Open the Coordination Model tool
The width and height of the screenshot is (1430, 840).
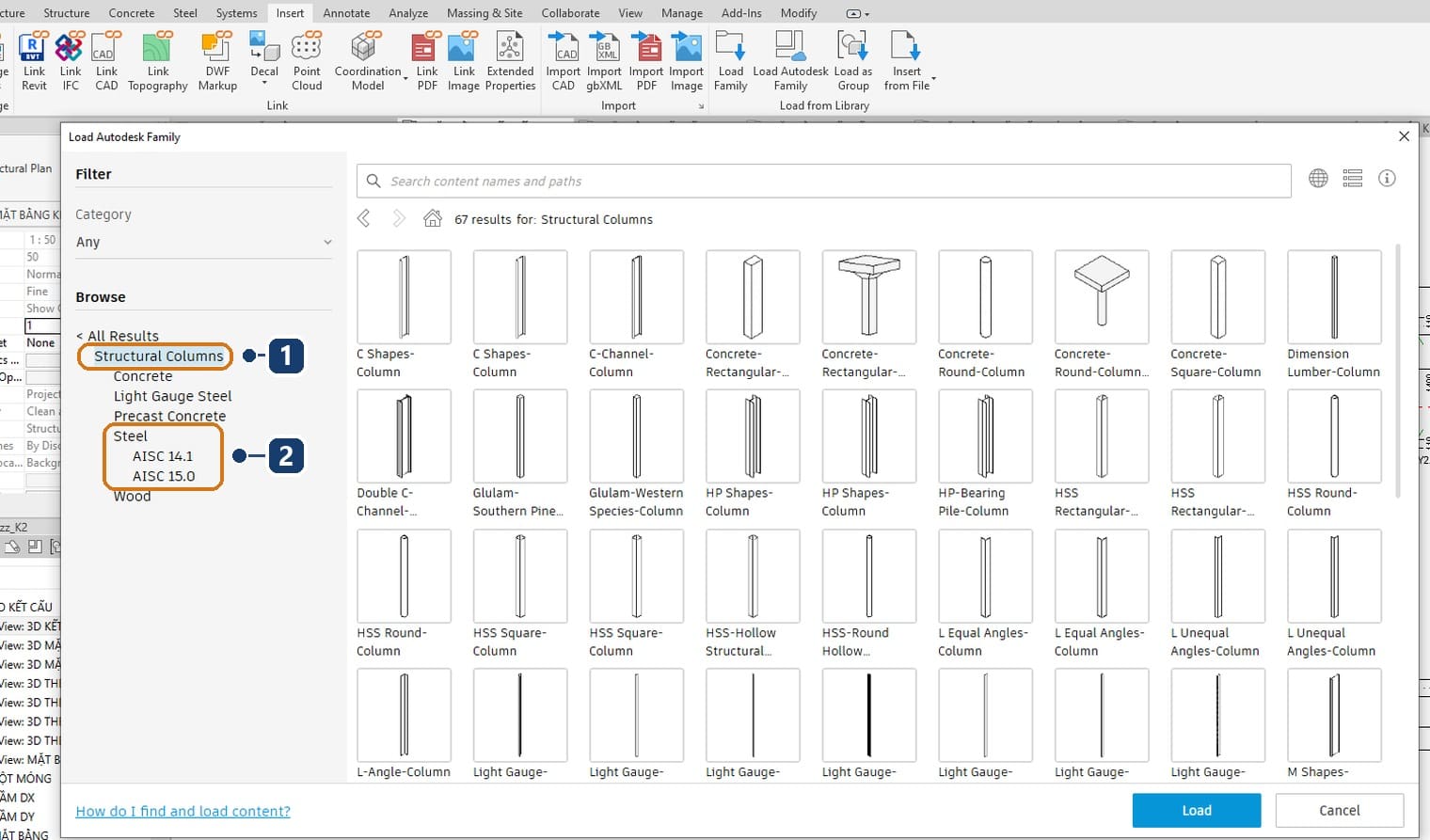[x=368, y=61]
